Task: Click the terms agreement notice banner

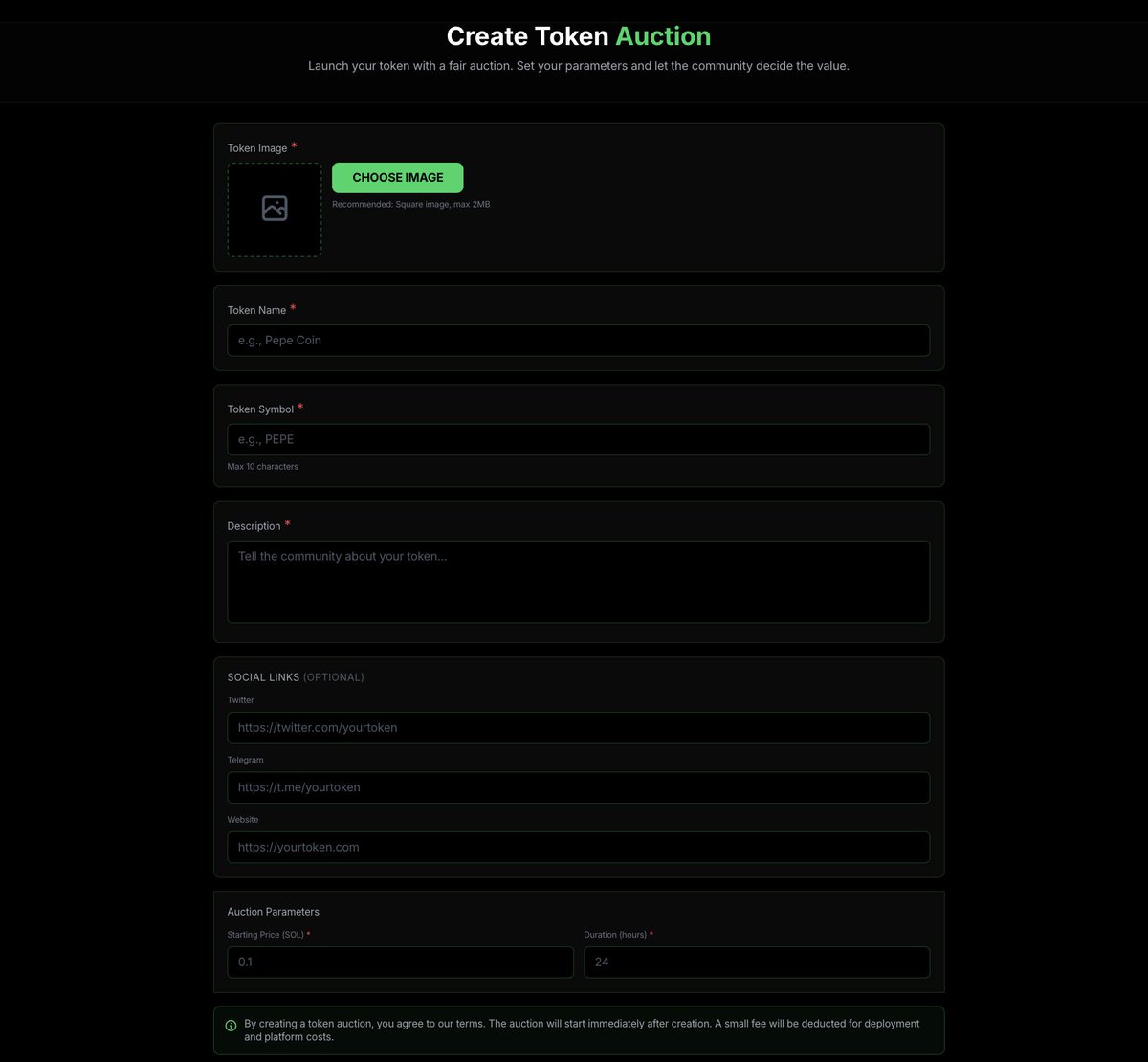Action: [x=578, y=1029]
